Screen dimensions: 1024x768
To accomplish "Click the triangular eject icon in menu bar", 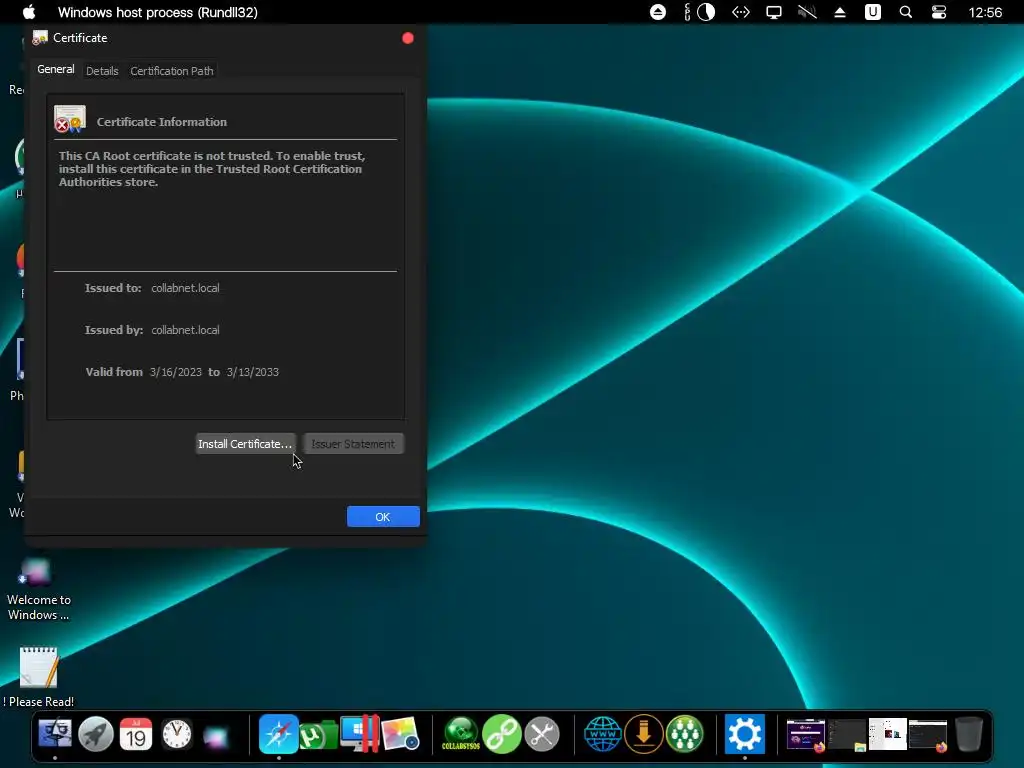I will point(840,12).
